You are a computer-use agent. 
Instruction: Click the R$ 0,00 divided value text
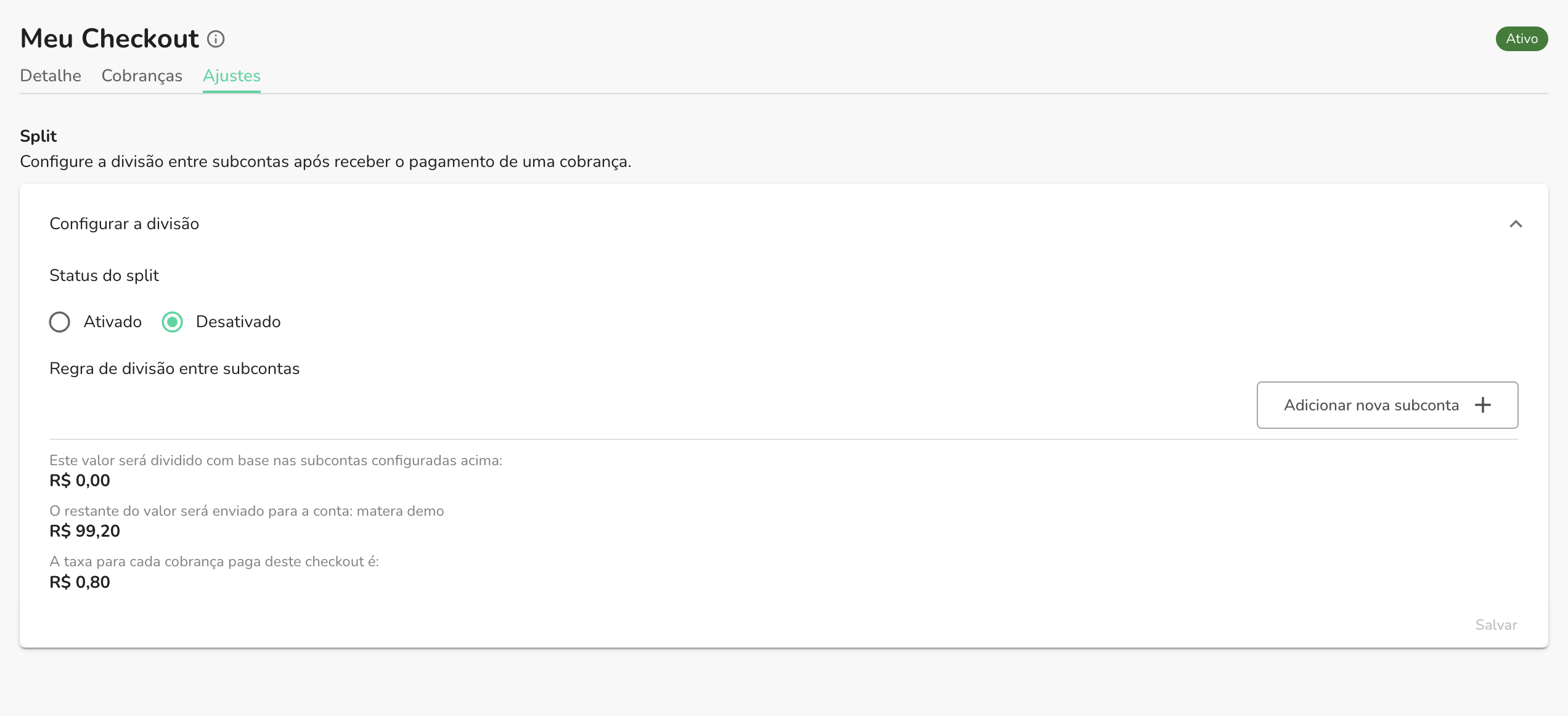tap(80, 480)
